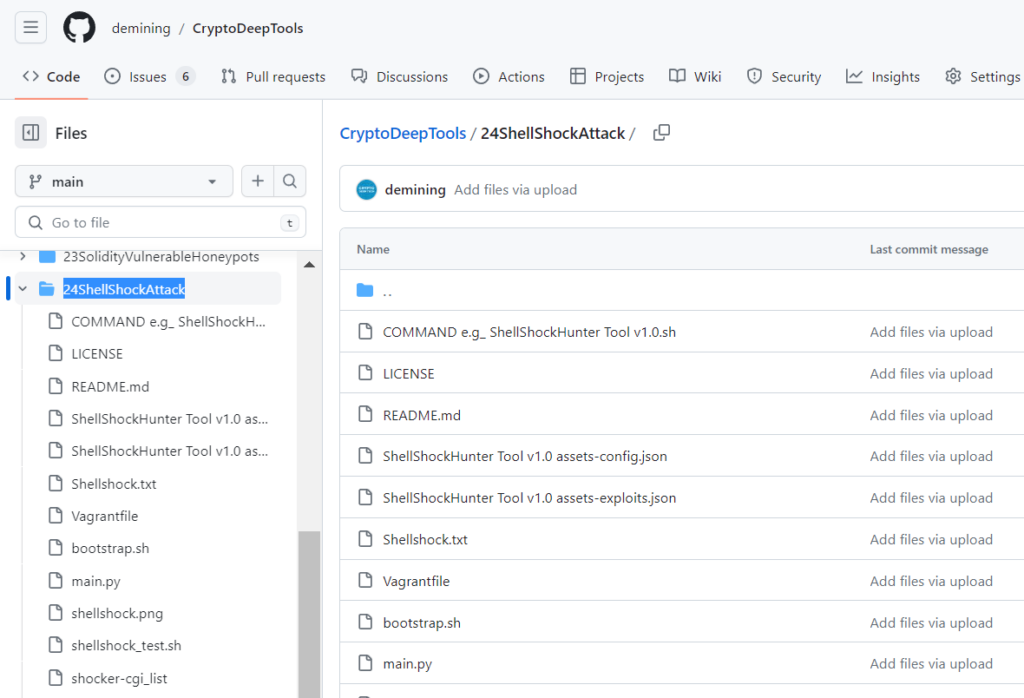
Task: Open commit message for LICENSE row
Action: point(931,373)
